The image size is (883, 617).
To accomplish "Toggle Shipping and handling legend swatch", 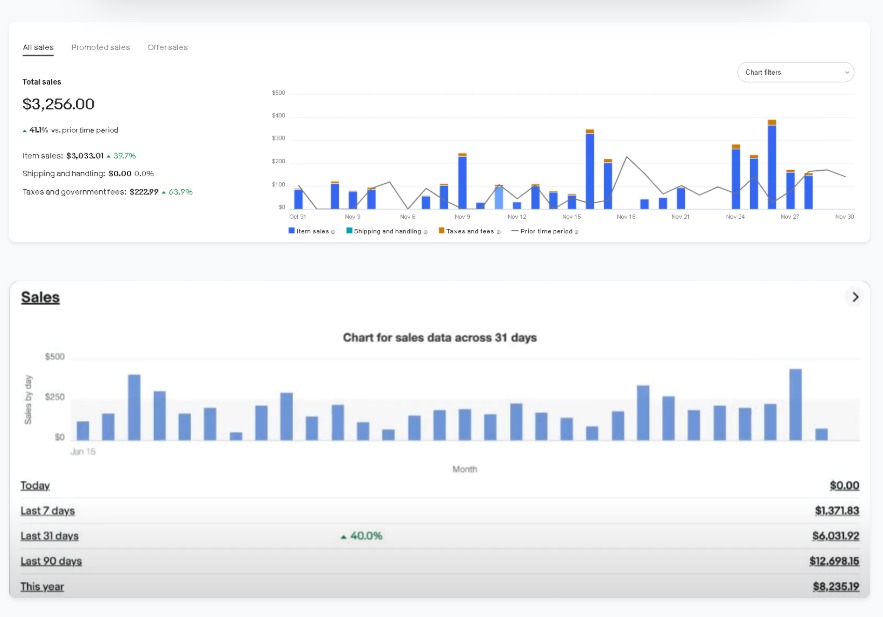I will [x=349, y=231].
